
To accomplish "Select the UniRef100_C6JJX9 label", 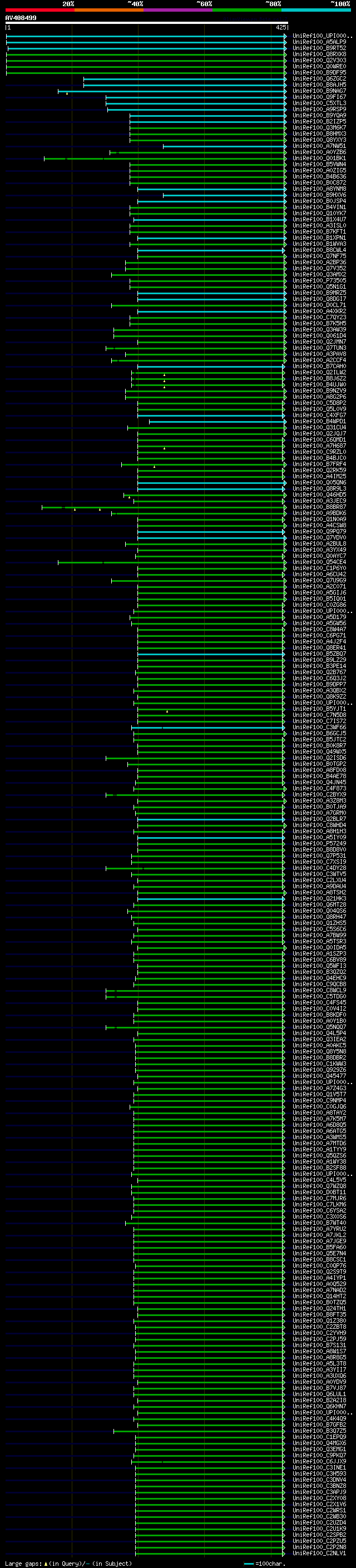I will (319, 1461).
